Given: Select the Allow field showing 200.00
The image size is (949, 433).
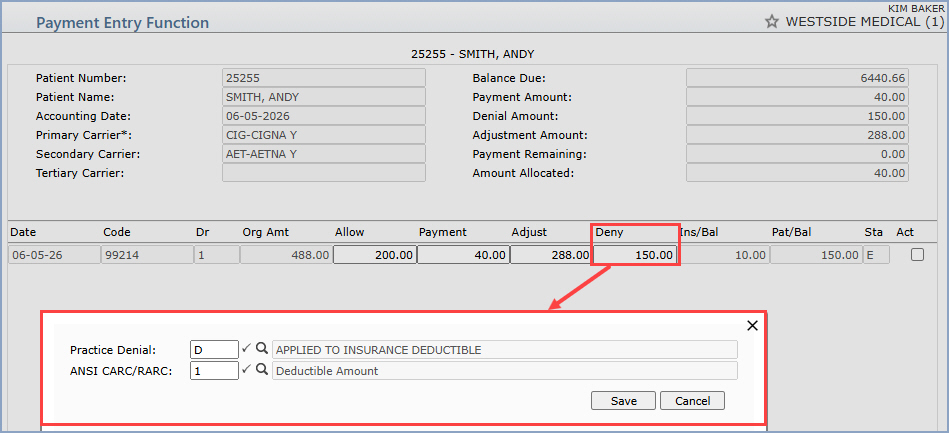Looking at the screenshot, I should [x=375, y=255].
